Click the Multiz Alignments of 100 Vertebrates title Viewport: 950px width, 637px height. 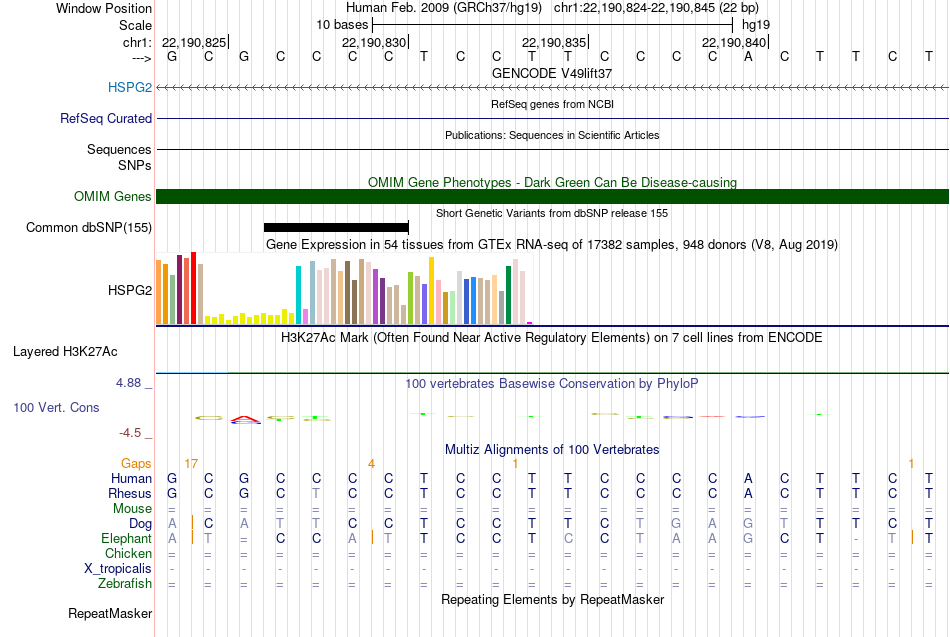[x=552, y=449]
